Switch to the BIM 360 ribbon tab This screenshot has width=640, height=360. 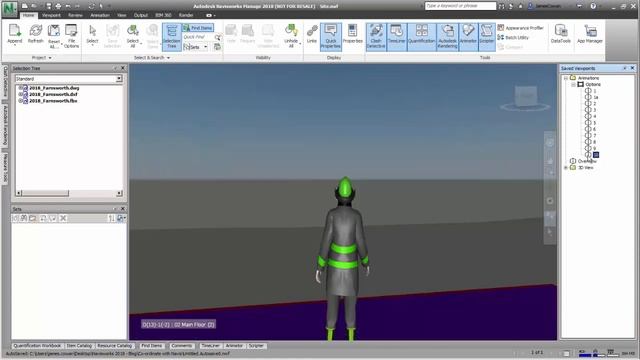pyautogui.click(x=163, y=15)
